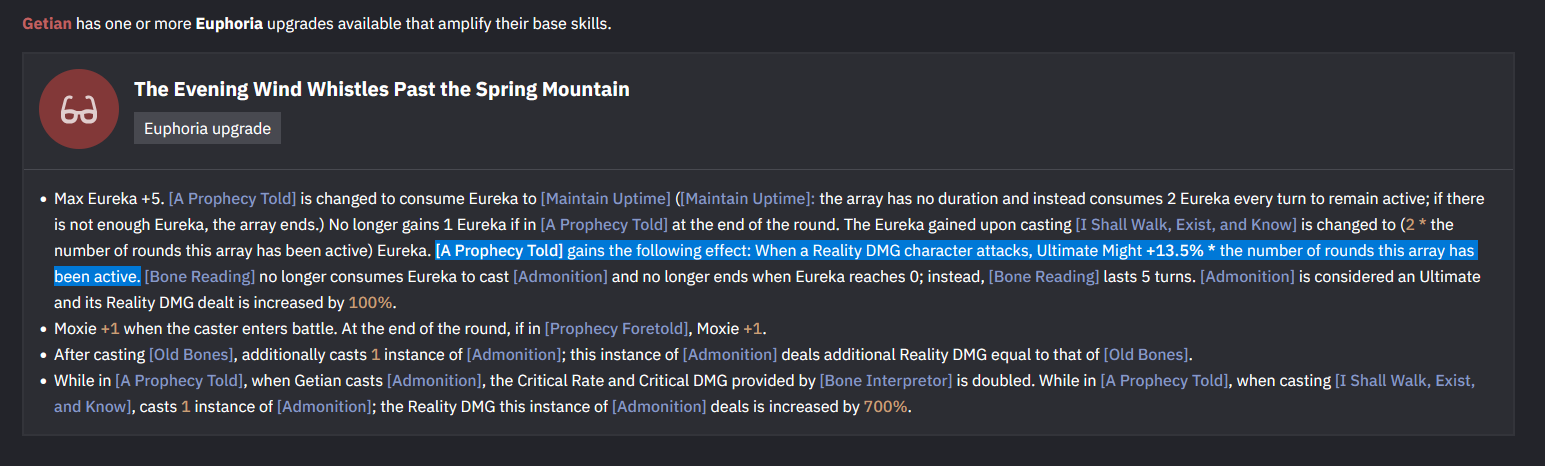Click Bone Reading link before 'lasts 5 turns'

(1044, 276)
